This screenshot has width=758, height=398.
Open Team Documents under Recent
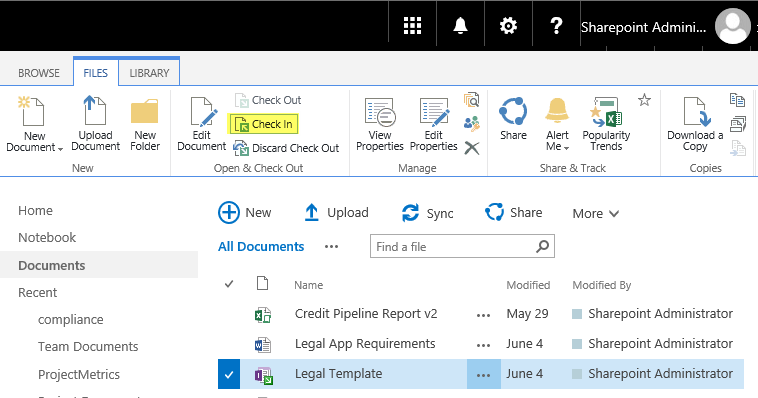[x=88, y=347]
